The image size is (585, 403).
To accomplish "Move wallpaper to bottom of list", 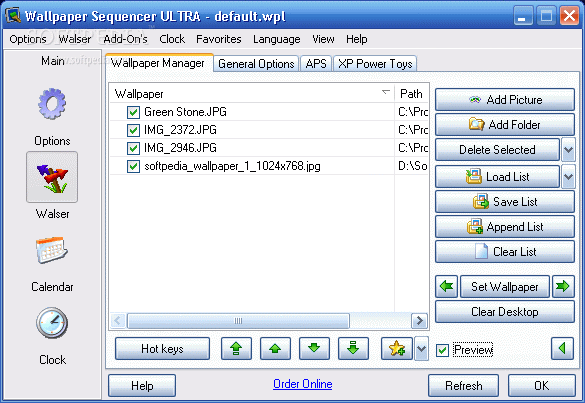I will click(x=353, y=349).
